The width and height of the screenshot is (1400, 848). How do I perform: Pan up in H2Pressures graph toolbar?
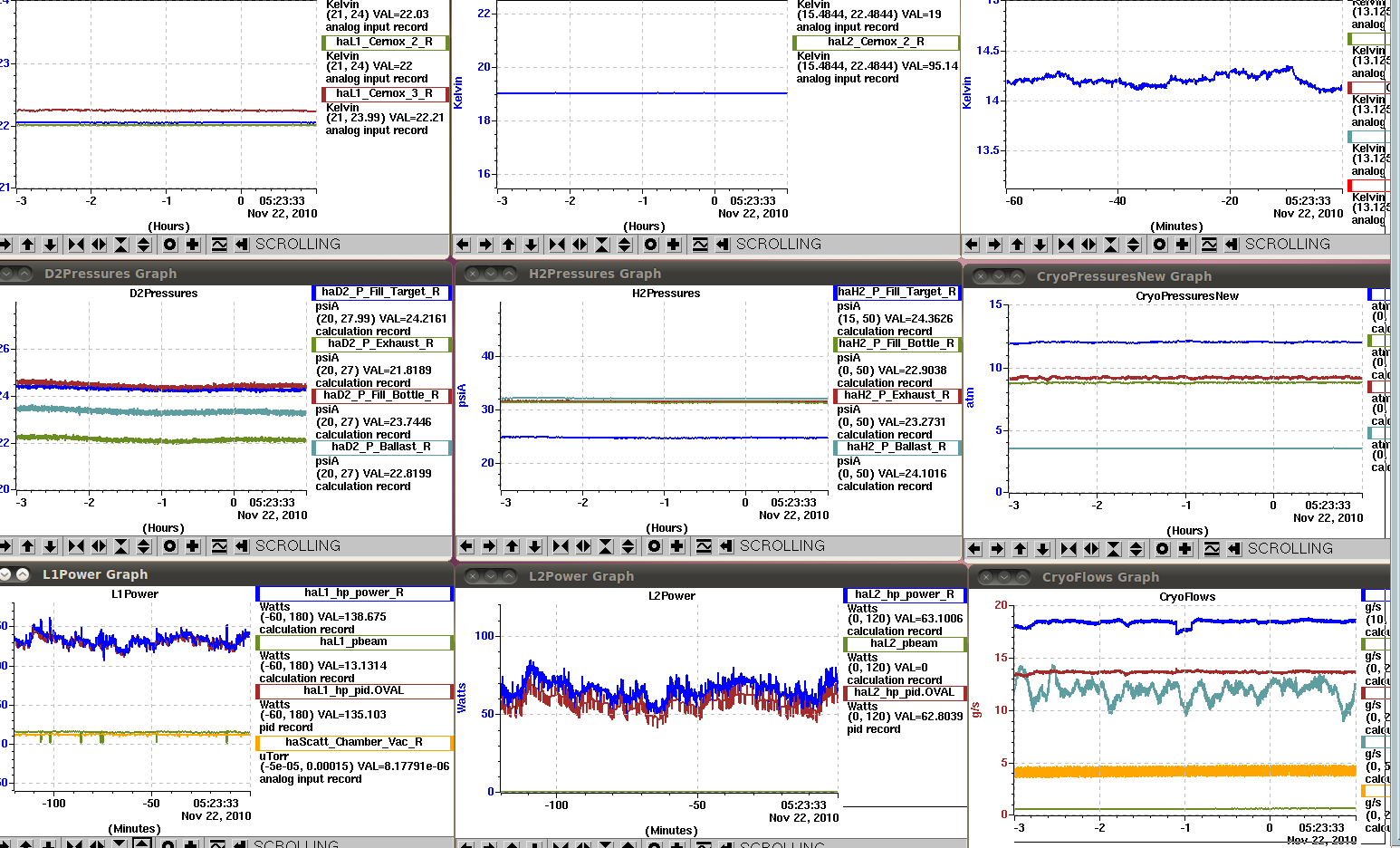tap(513, 546)
